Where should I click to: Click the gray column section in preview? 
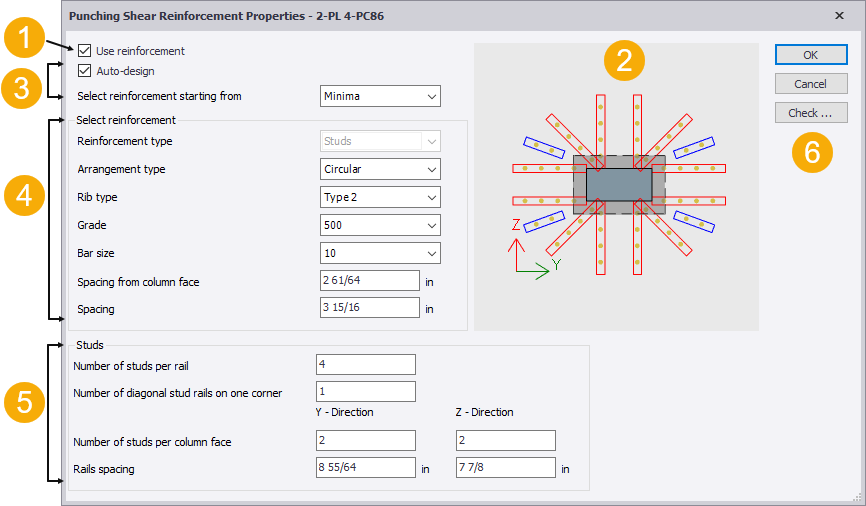pyautogui.click(x=612, y=185)
